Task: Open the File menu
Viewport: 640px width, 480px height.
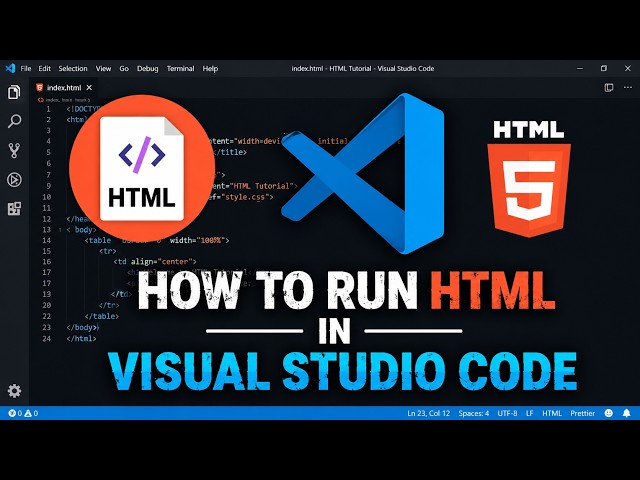Action: pos(26,69)
